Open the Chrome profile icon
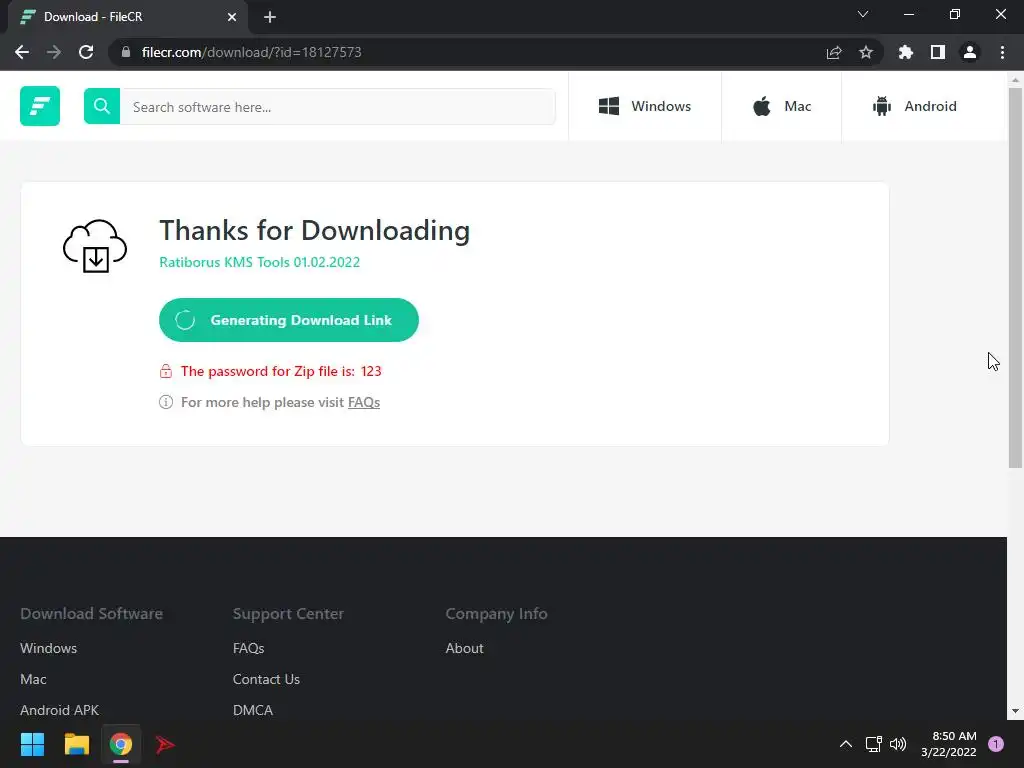 click(x=970, y=52)
